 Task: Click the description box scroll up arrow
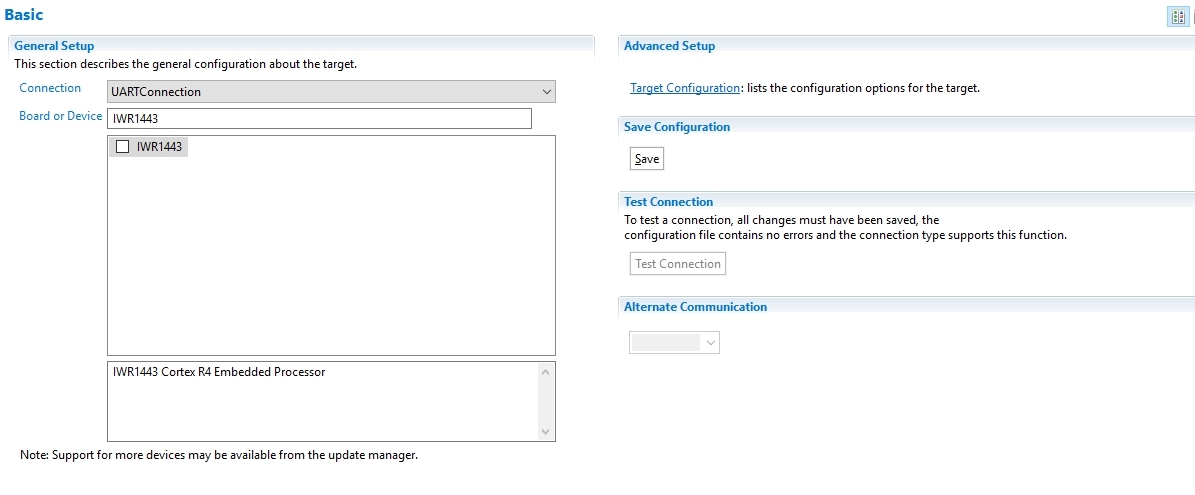(x=545, y=372)
